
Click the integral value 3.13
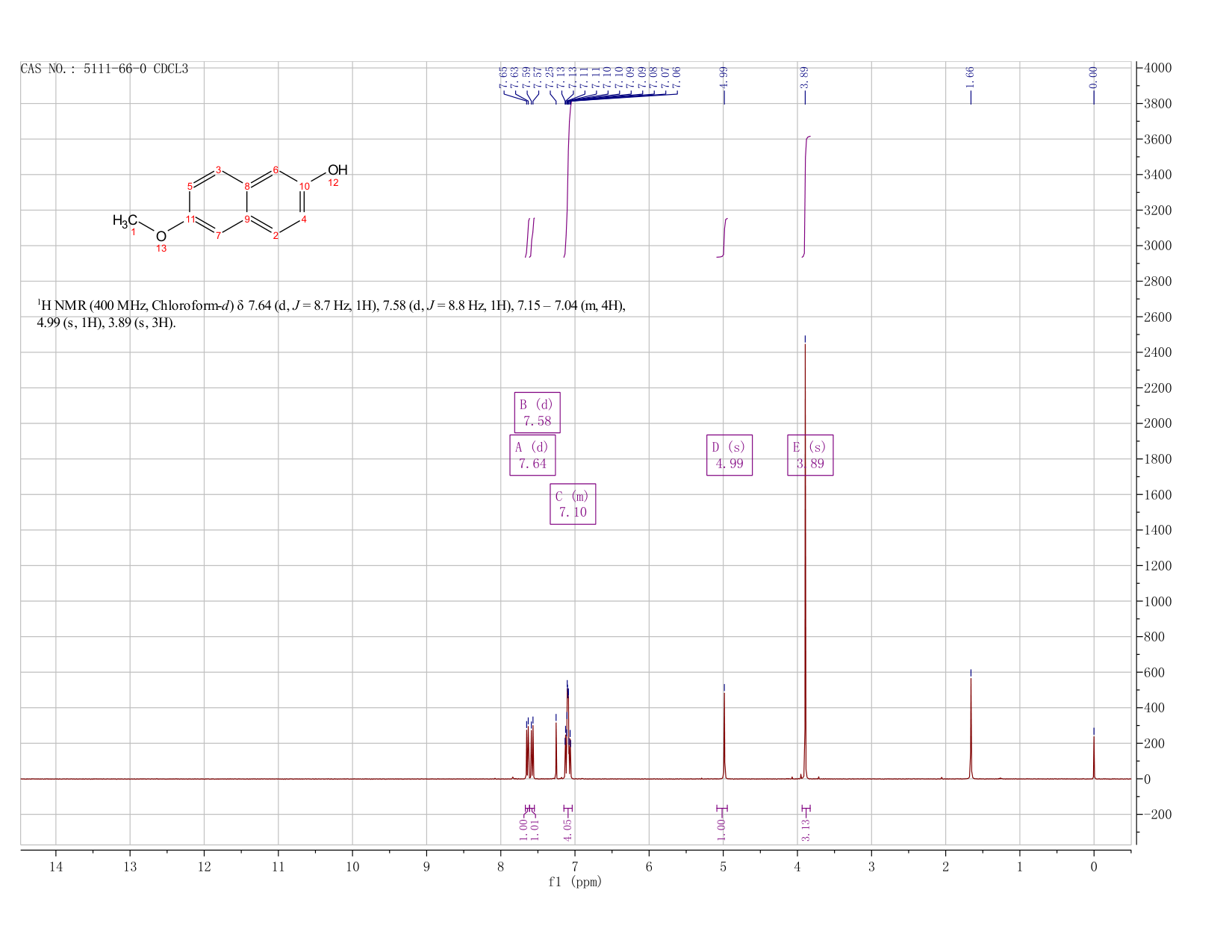(806, 830)
